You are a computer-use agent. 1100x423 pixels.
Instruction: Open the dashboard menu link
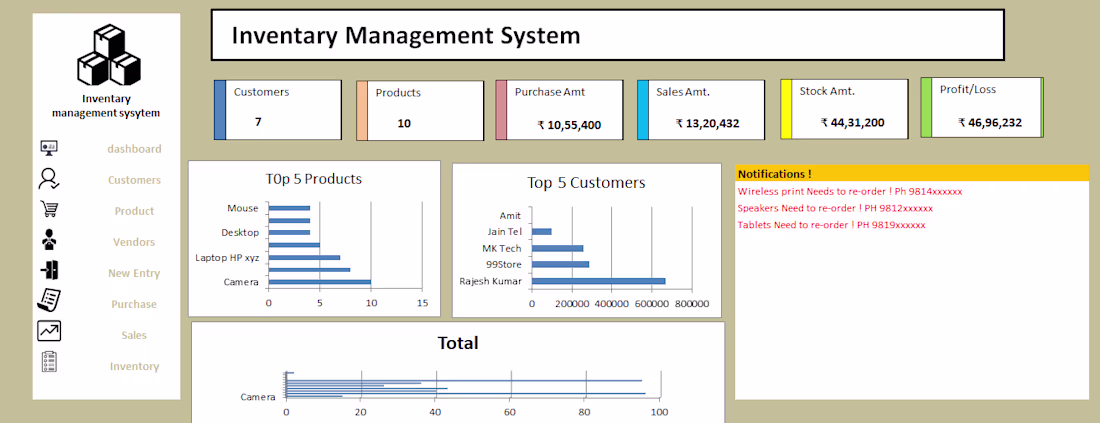coord(134,149)
